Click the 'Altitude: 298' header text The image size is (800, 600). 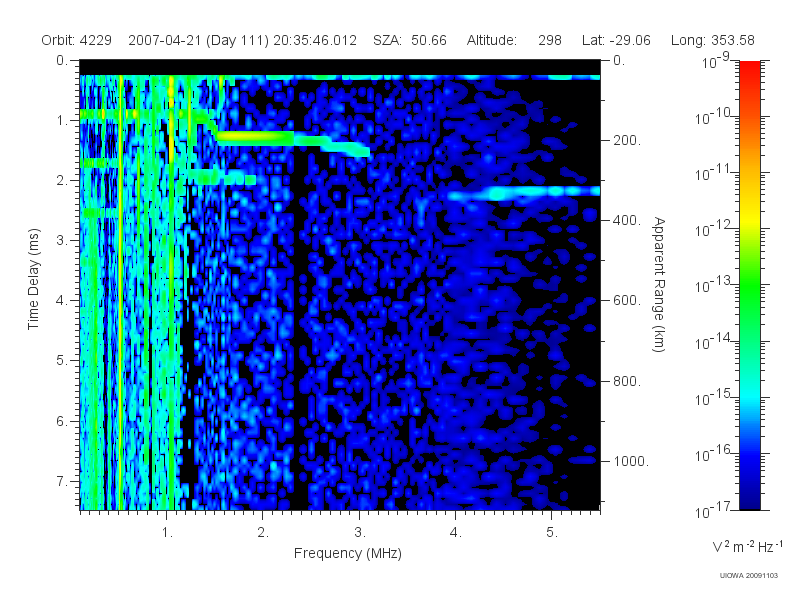514,40
